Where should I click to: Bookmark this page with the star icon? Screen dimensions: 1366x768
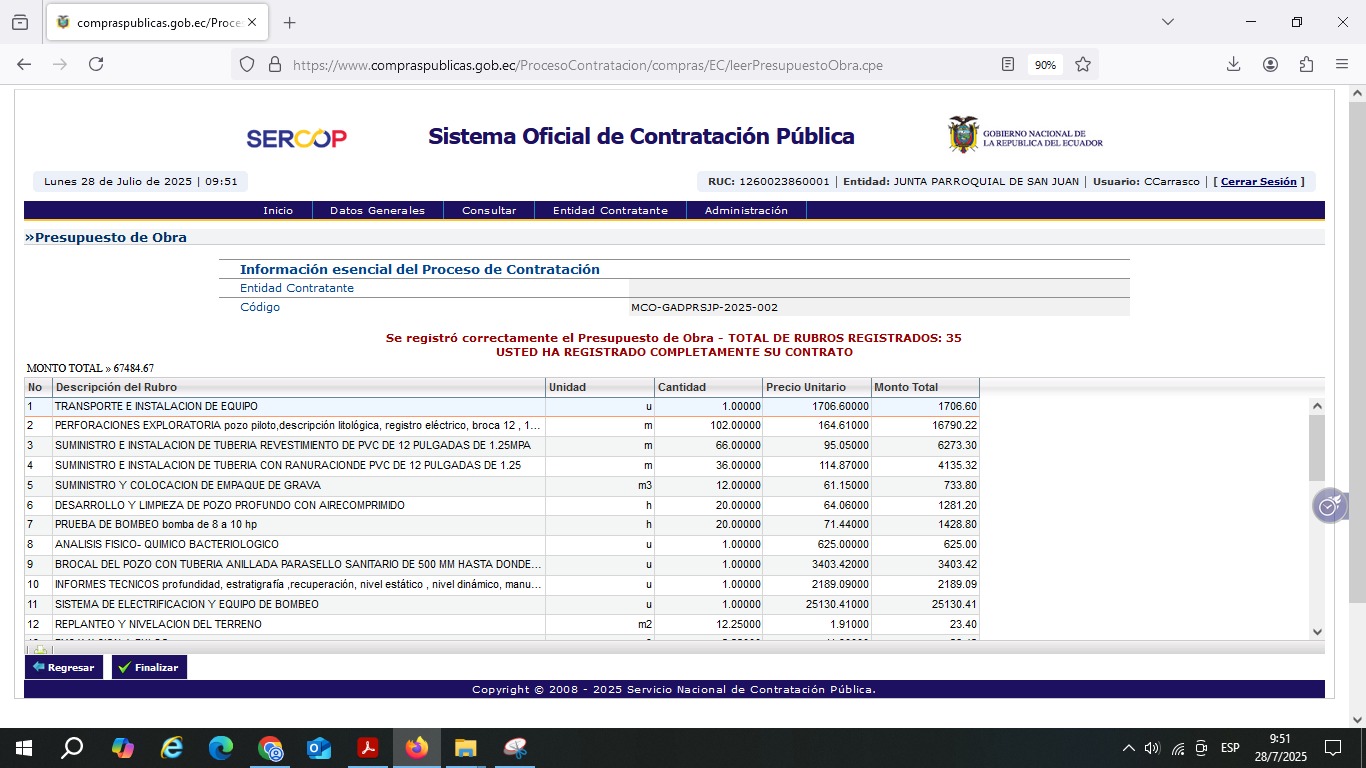pos(1083,64)
